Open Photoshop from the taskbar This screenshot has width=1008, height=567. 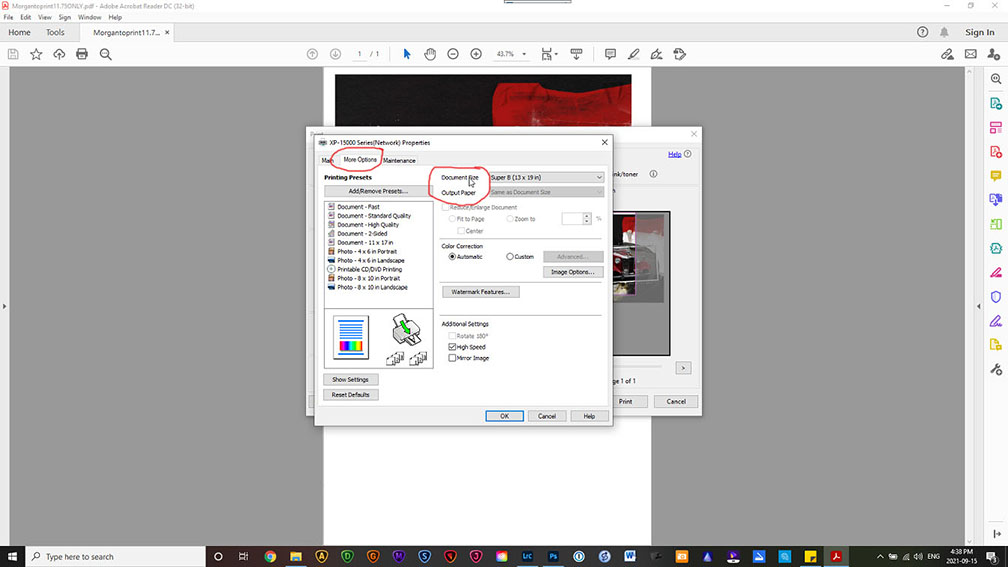point(553,556)
